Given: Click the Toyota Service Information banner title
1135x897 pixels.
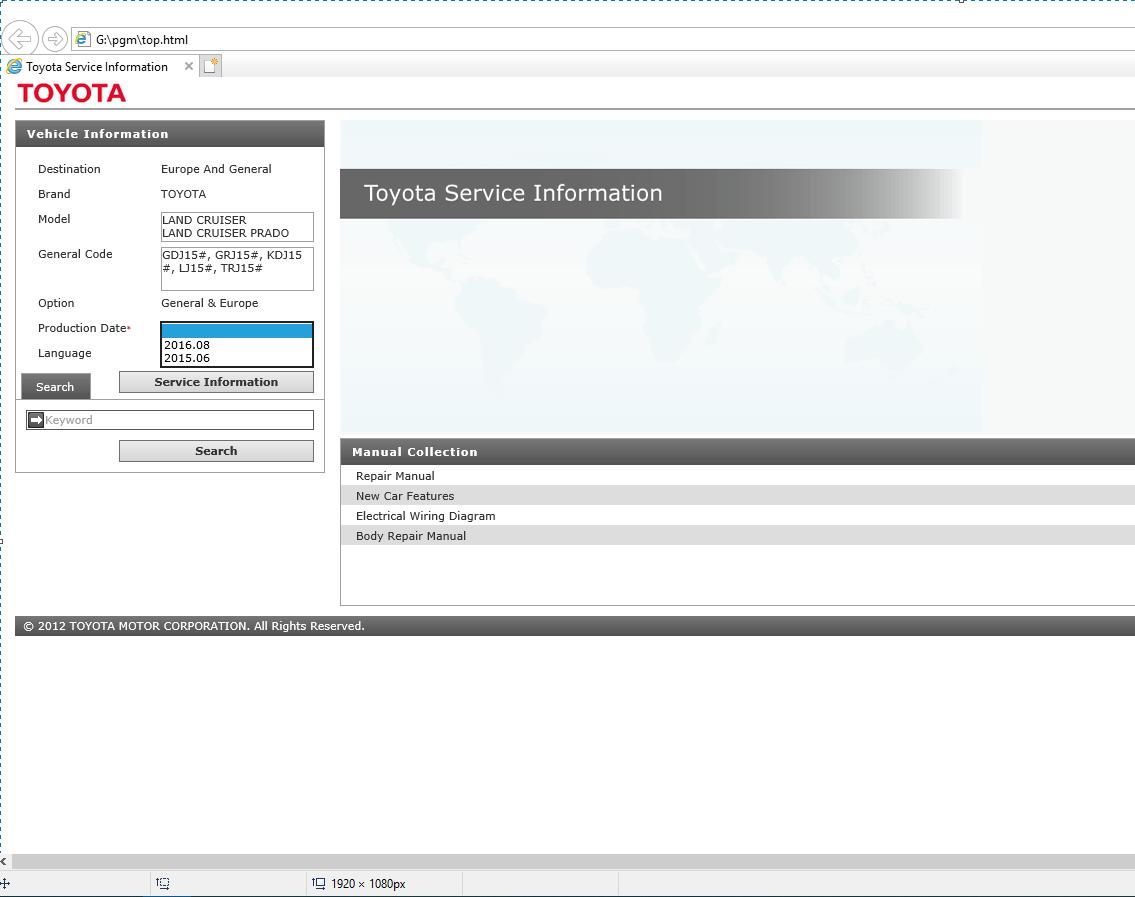Looking at the screenshot, I should point(513,193).
